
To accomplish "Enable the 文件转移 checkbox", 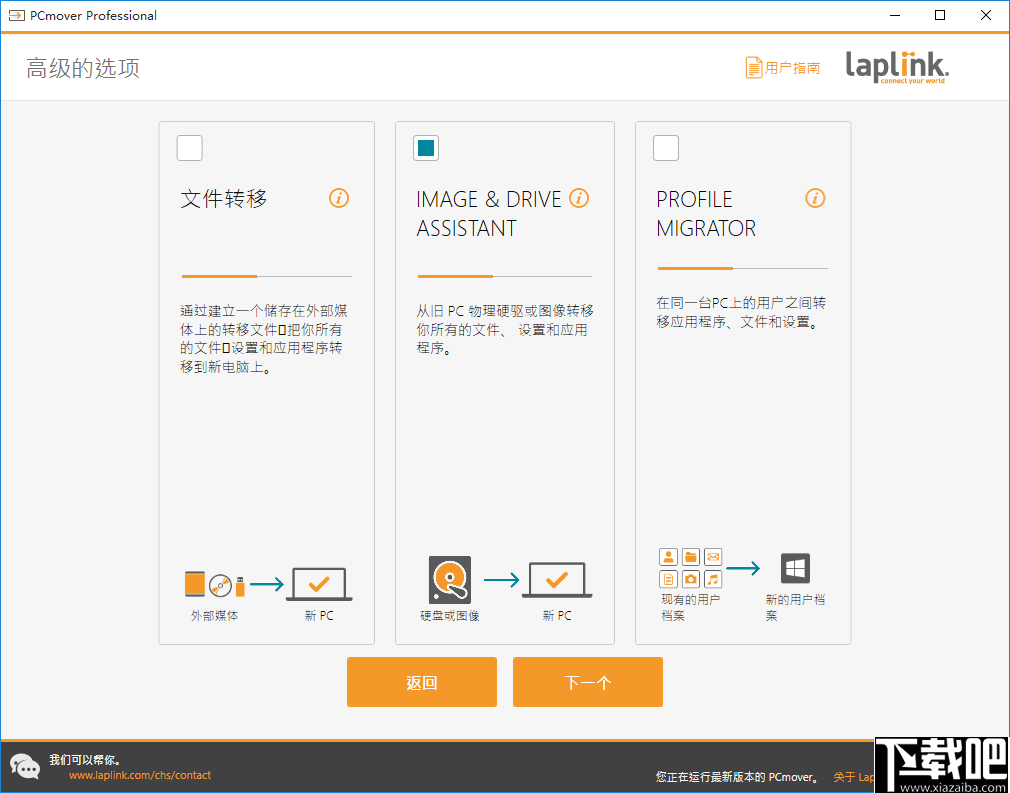I will pos(189,147).
